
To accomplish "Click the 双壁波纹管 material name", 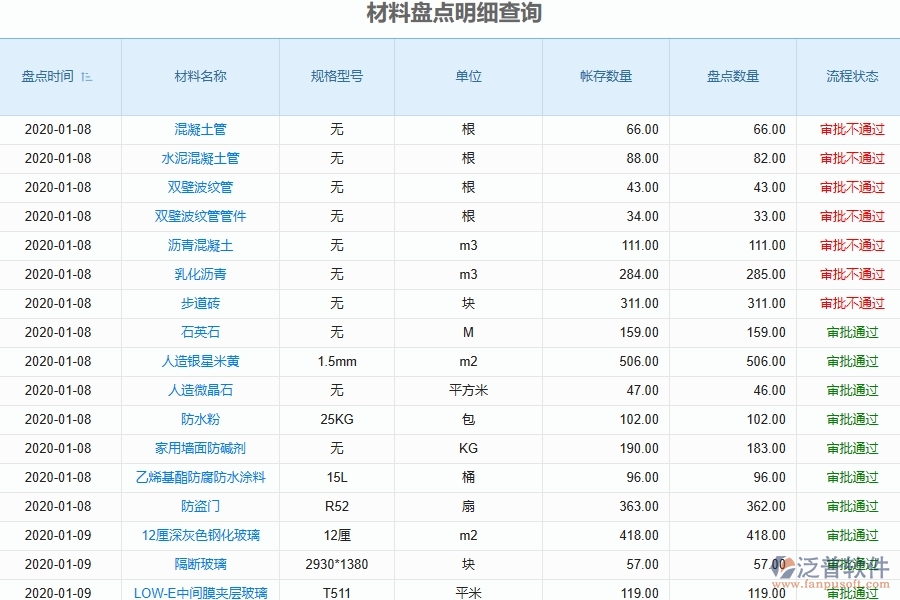I will click(x=198, y=187).
